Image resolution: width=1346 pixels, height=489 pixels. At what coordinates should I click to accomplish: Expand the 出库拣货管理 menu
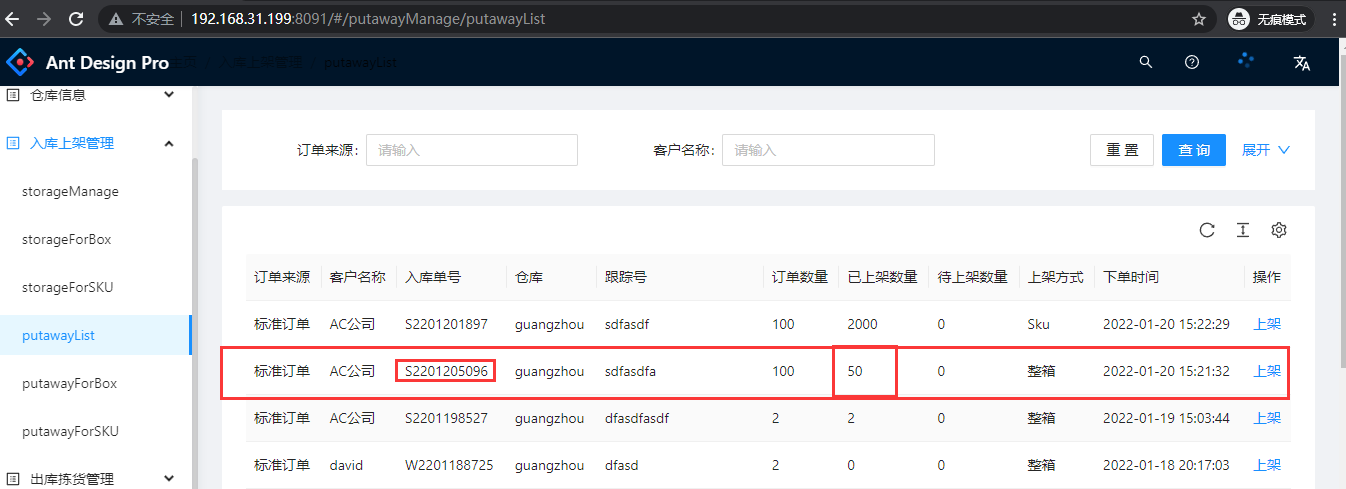168,479
